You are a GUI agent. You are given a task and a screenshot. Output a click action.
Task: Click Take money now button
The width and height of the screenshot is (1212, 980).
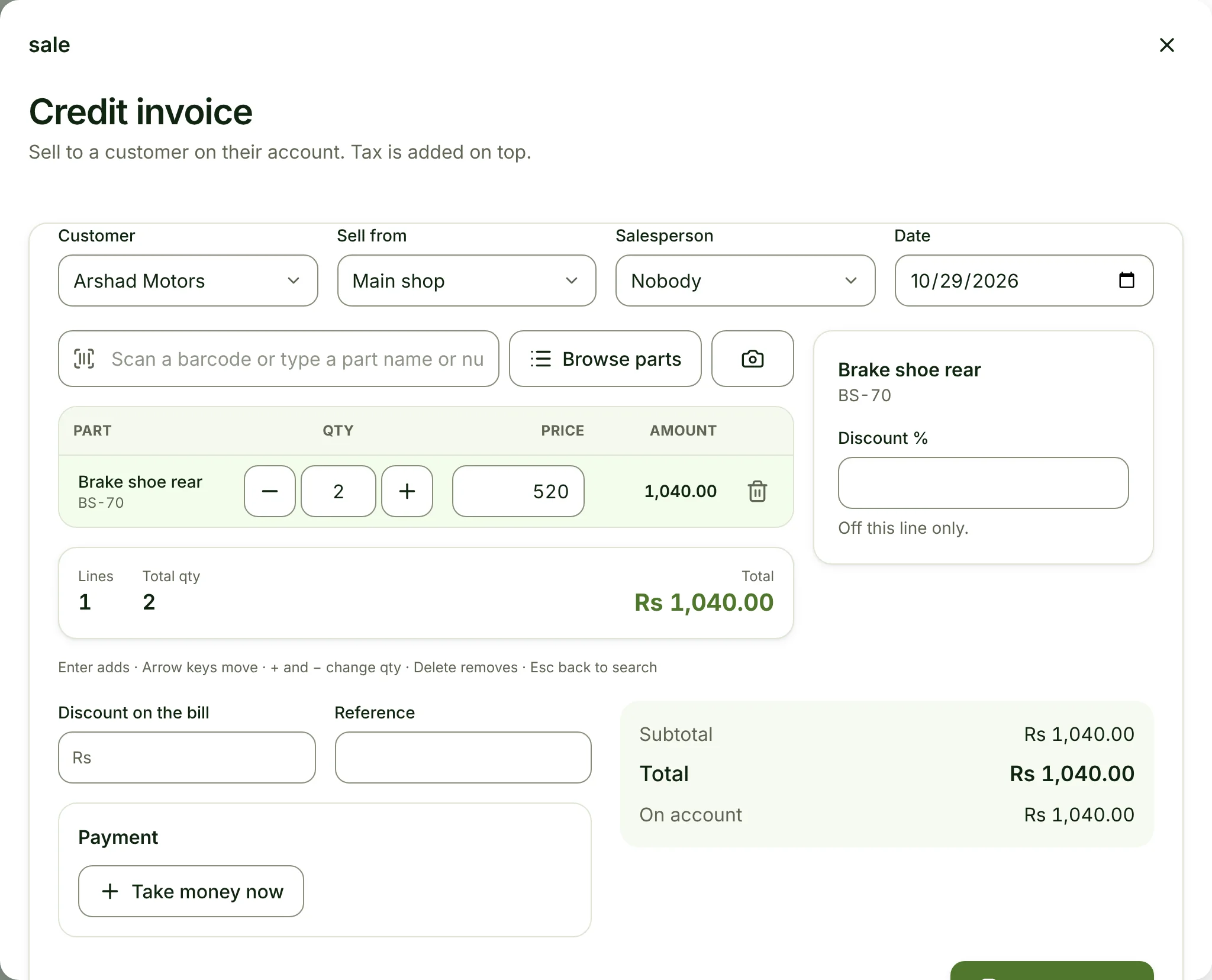(191, 891)
